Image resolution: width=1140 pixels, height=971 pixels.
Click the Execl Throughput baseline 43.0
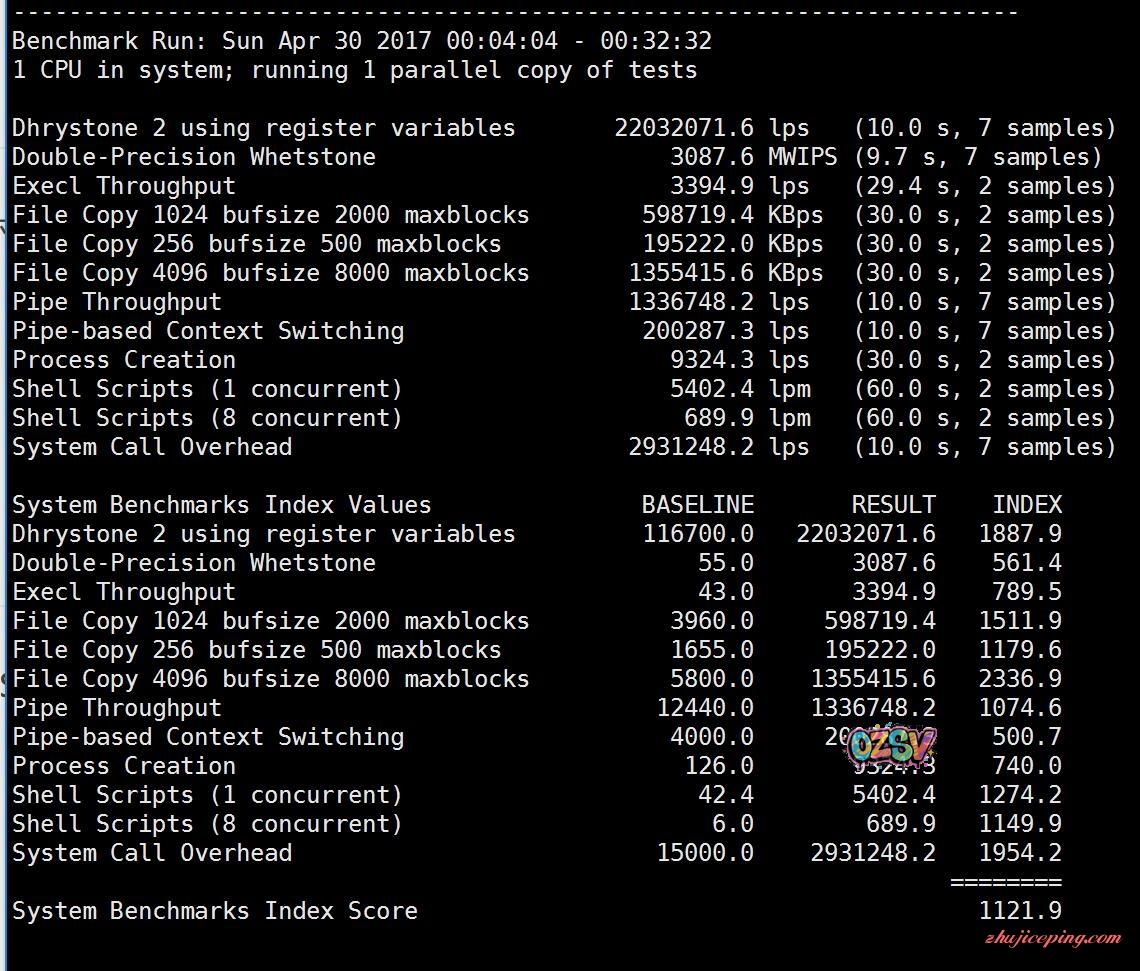pos(726,592)
